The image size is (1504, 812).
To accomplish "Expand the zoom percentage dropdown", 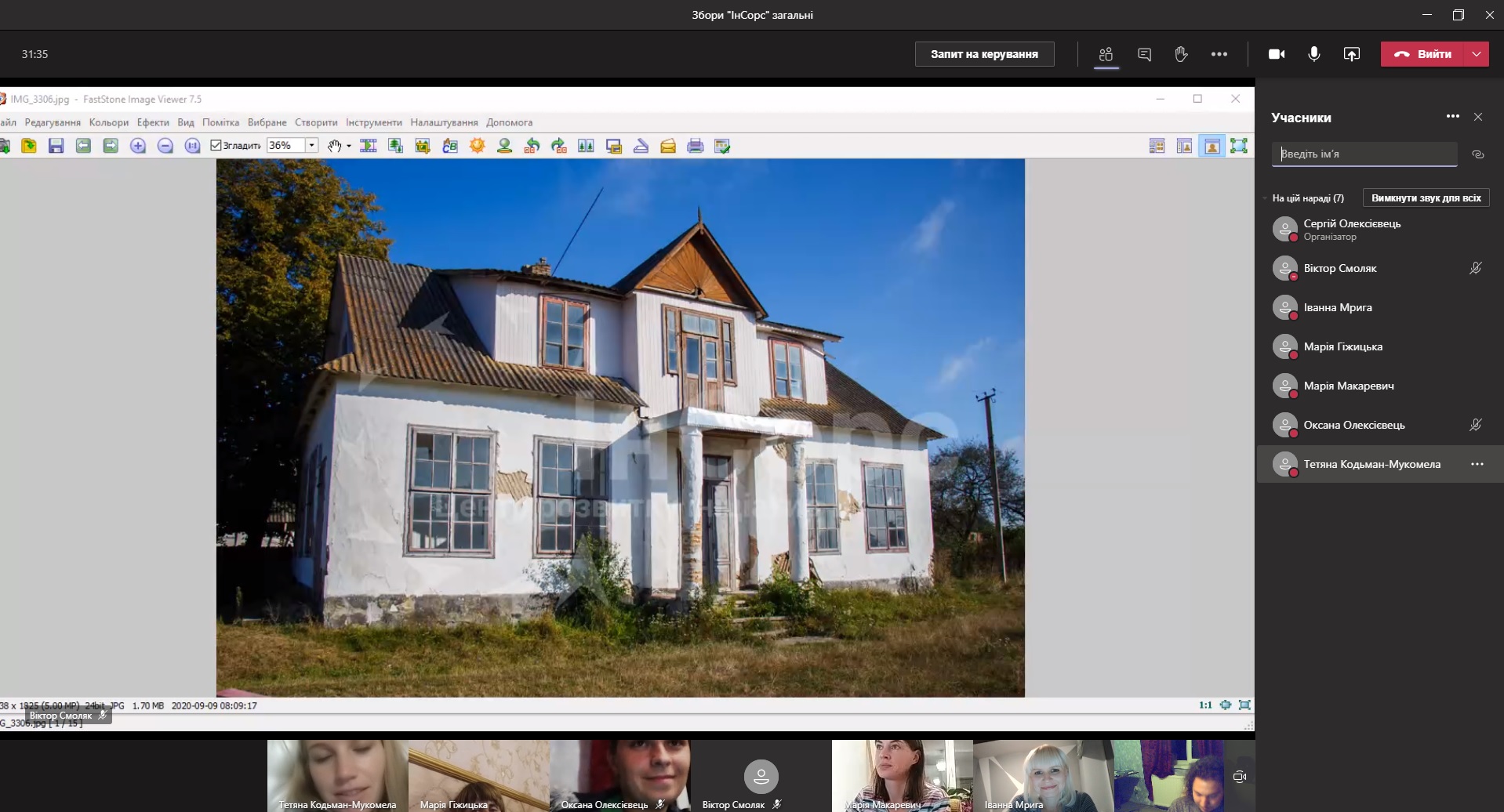I will coord(311,146).
